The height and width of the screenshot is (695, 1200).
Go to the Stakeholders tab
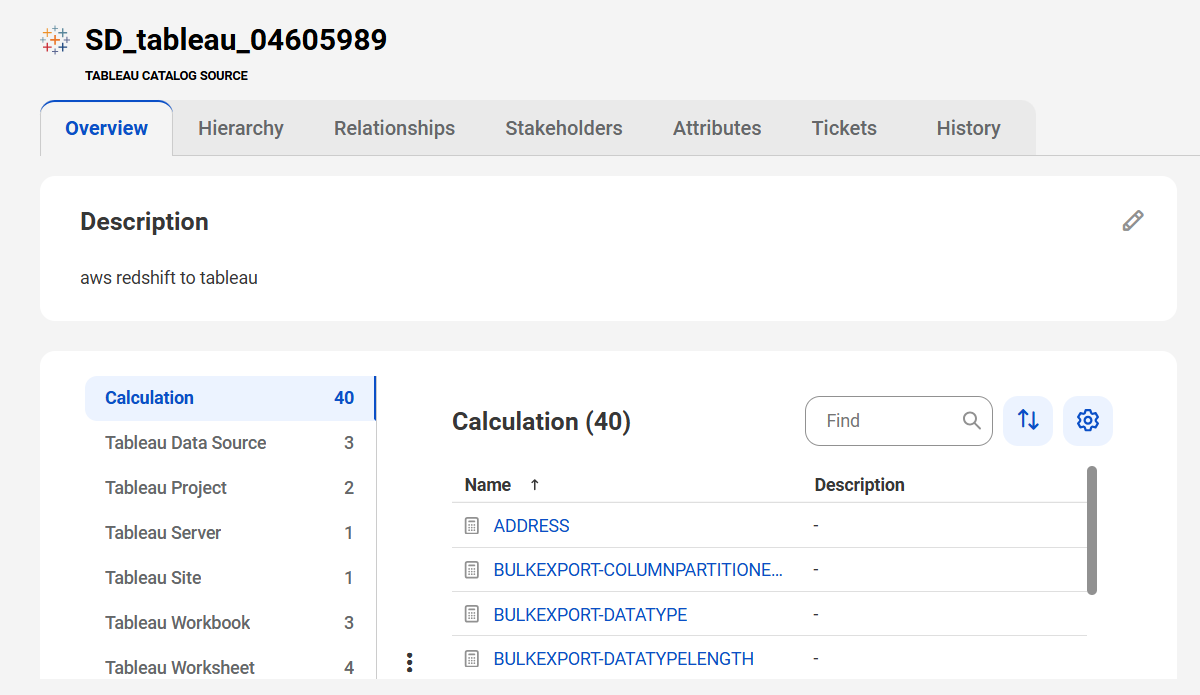click(564, 128)
